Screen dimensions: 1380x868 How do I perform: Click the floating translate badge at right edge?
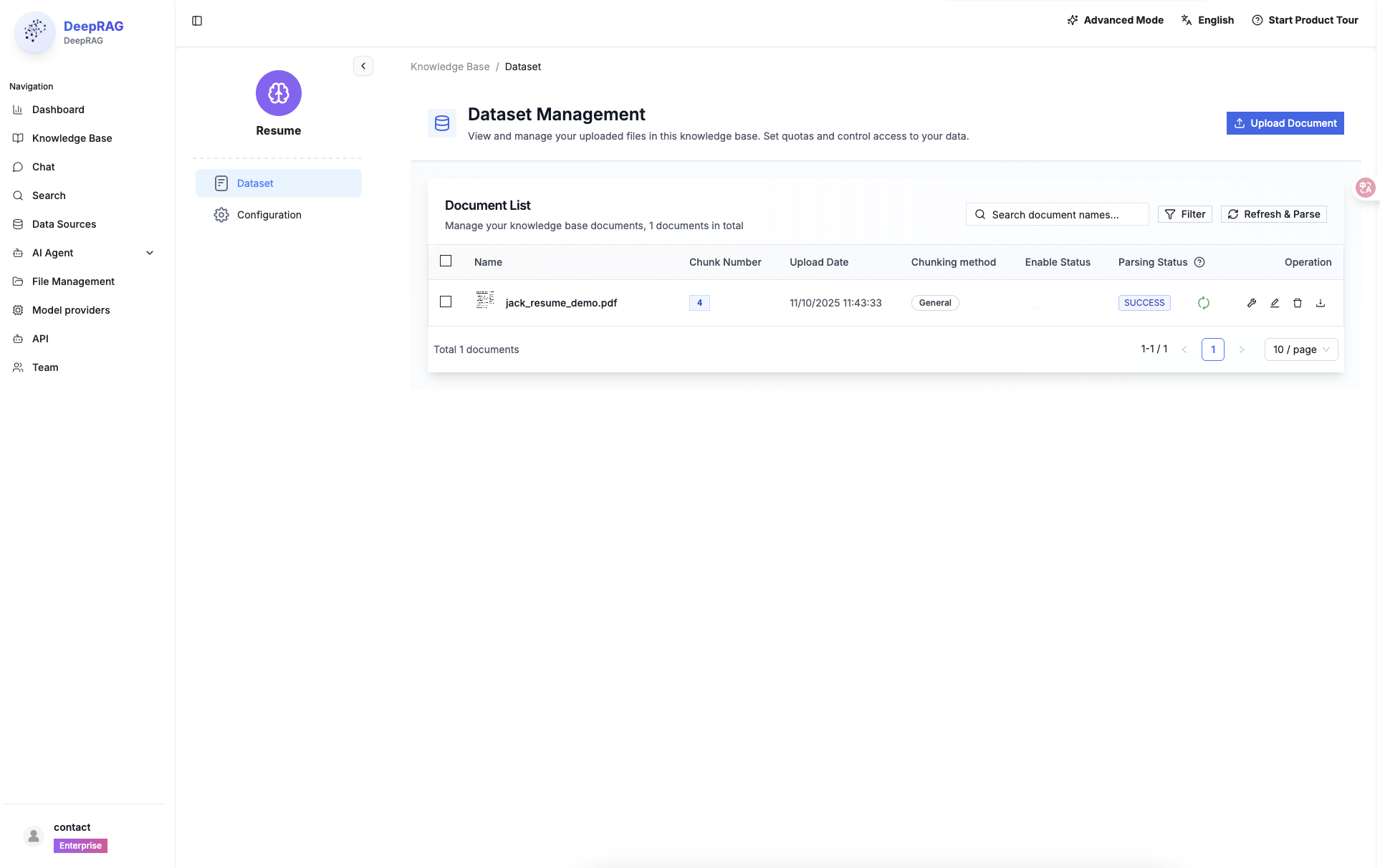pos(1366,188)
